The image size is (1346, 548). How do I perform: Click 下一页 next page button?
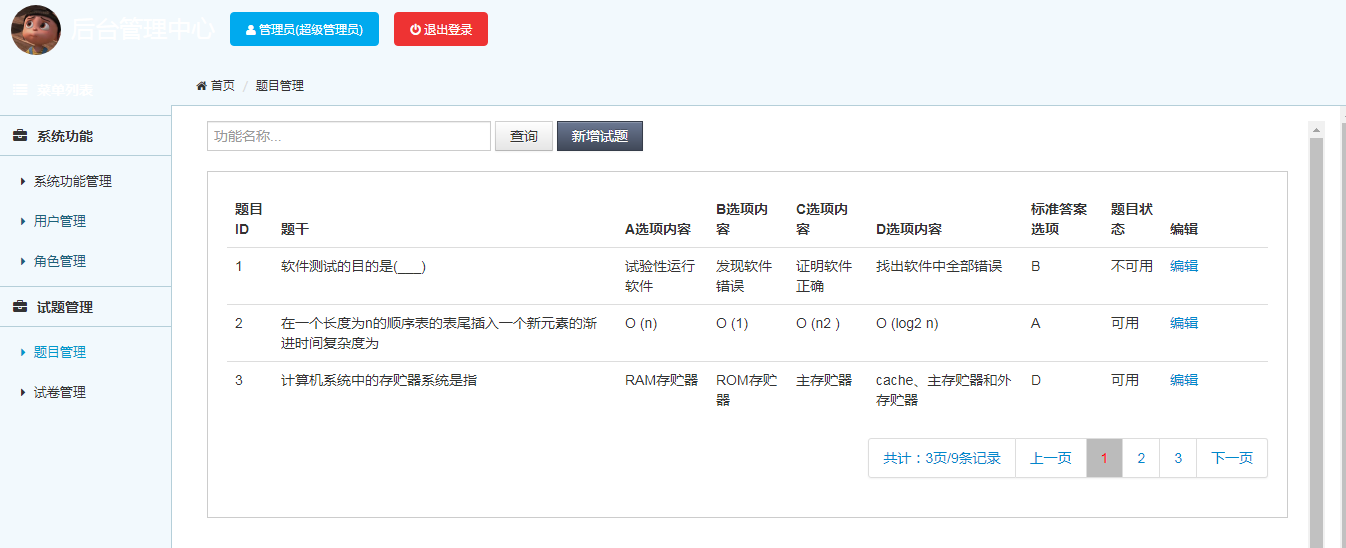point(1232,458)
